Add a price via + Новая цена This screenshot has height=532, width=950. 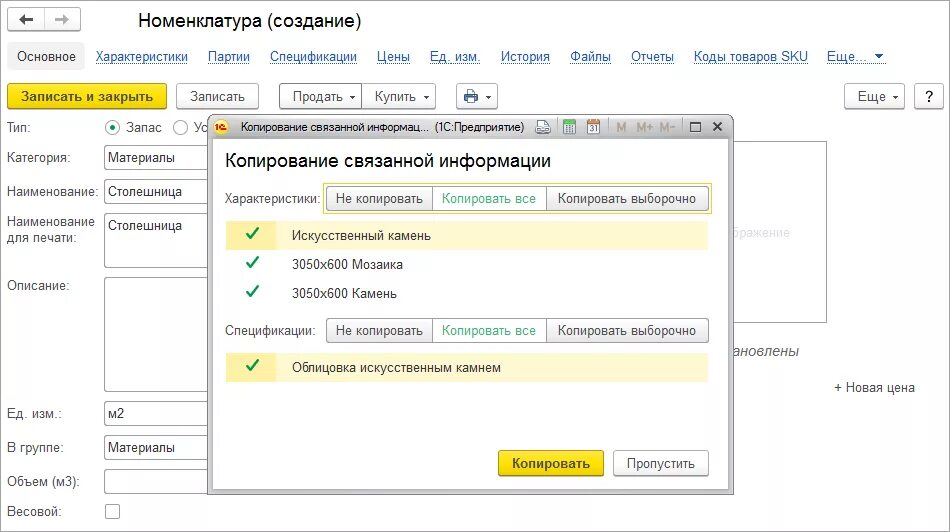tap(874, 388)
